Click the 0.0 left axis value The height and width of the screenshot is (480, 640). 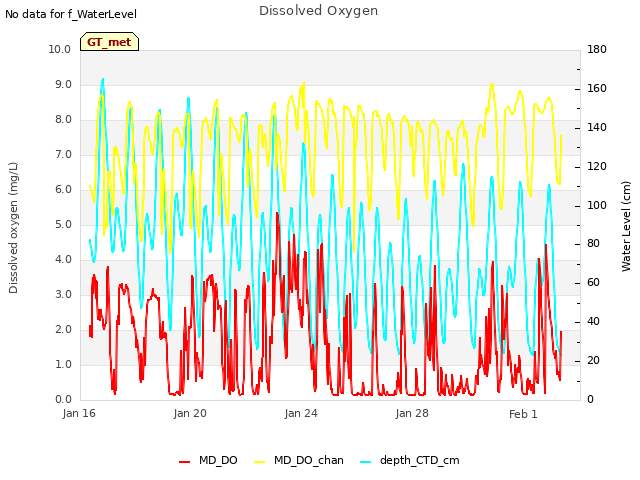click(x=63, y=400)
